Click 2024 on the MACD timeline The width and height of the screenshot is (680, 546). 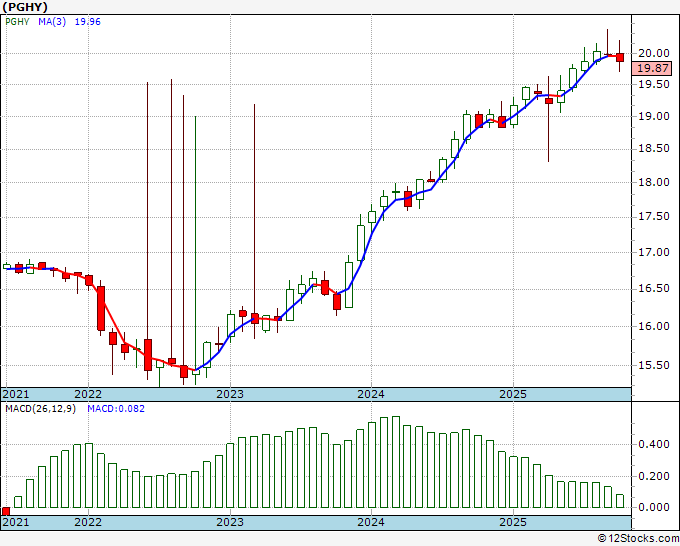(371, 522)
